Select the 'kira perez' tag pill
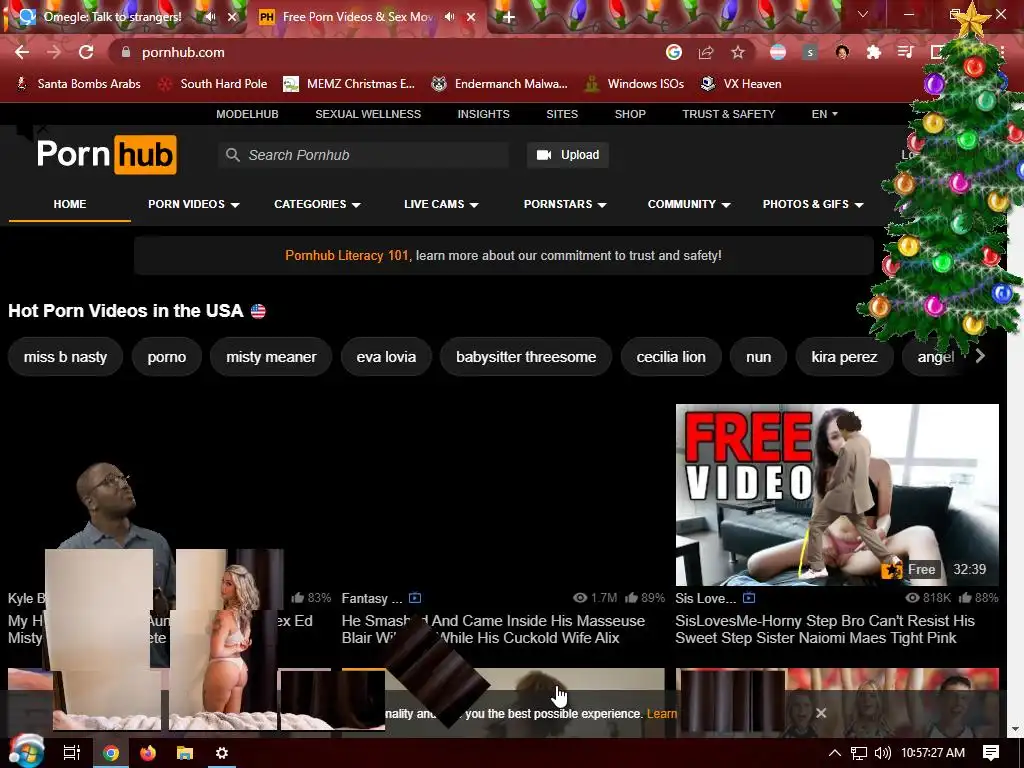 [x=844, y=357]
